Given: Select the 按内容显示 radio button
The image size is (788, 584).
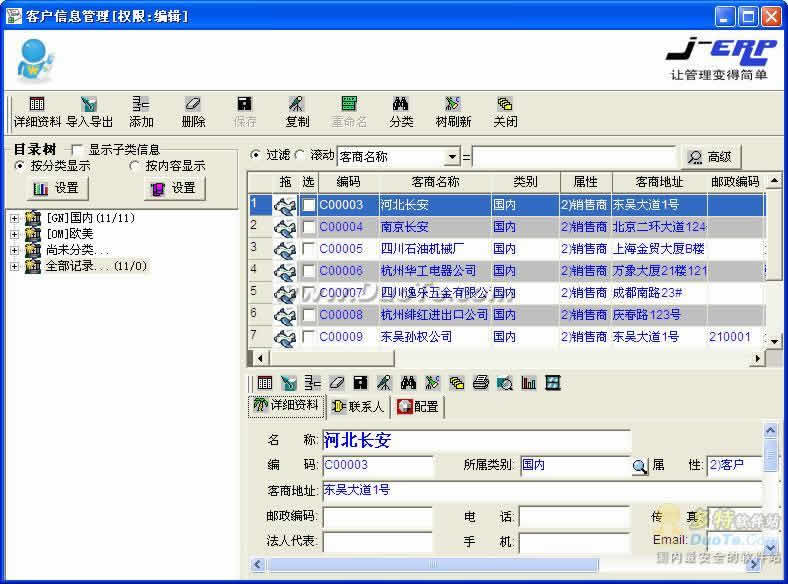Looking at the screenshot, I should point(135,166).
